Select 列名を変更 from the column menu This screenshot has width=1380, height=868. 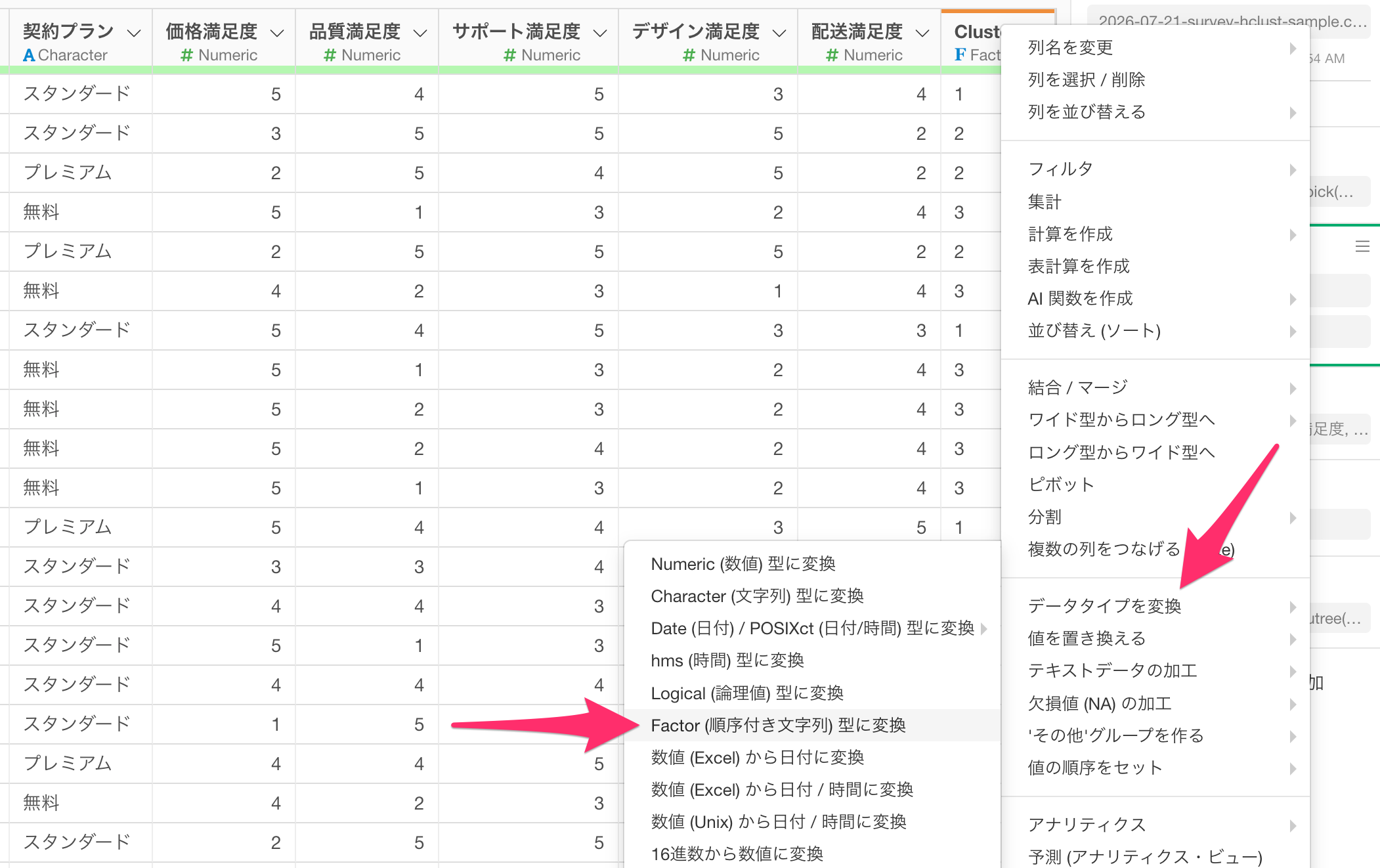1155,47
